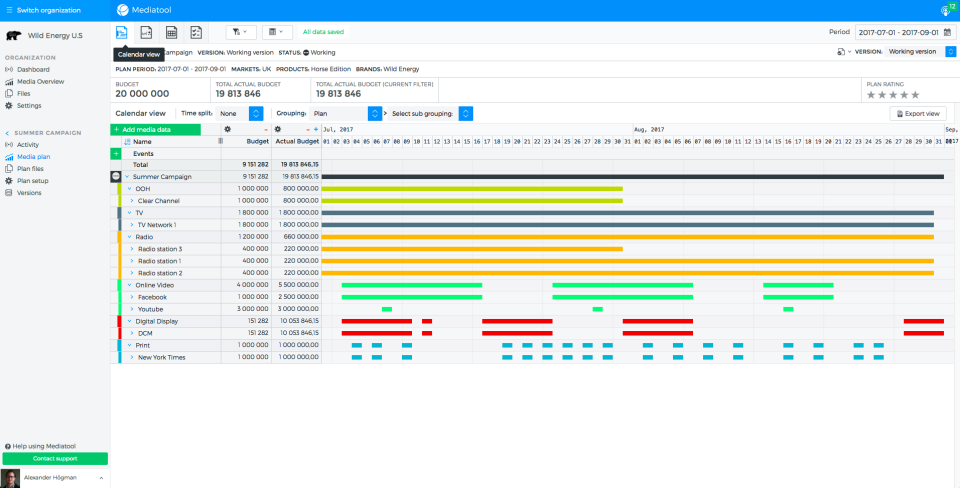Rate the plan with the fifth star

pyautogui.click(x=915, y=95)
